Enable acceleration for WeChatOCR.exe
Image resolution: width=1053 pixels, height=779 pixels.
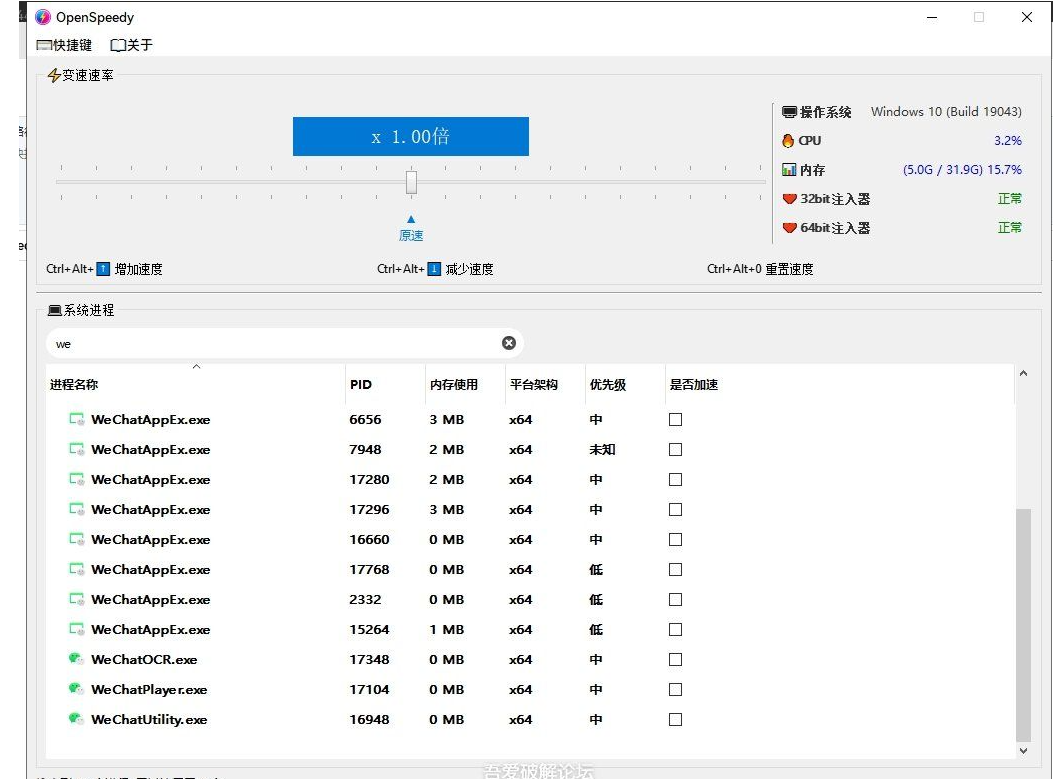coord(675,659)
